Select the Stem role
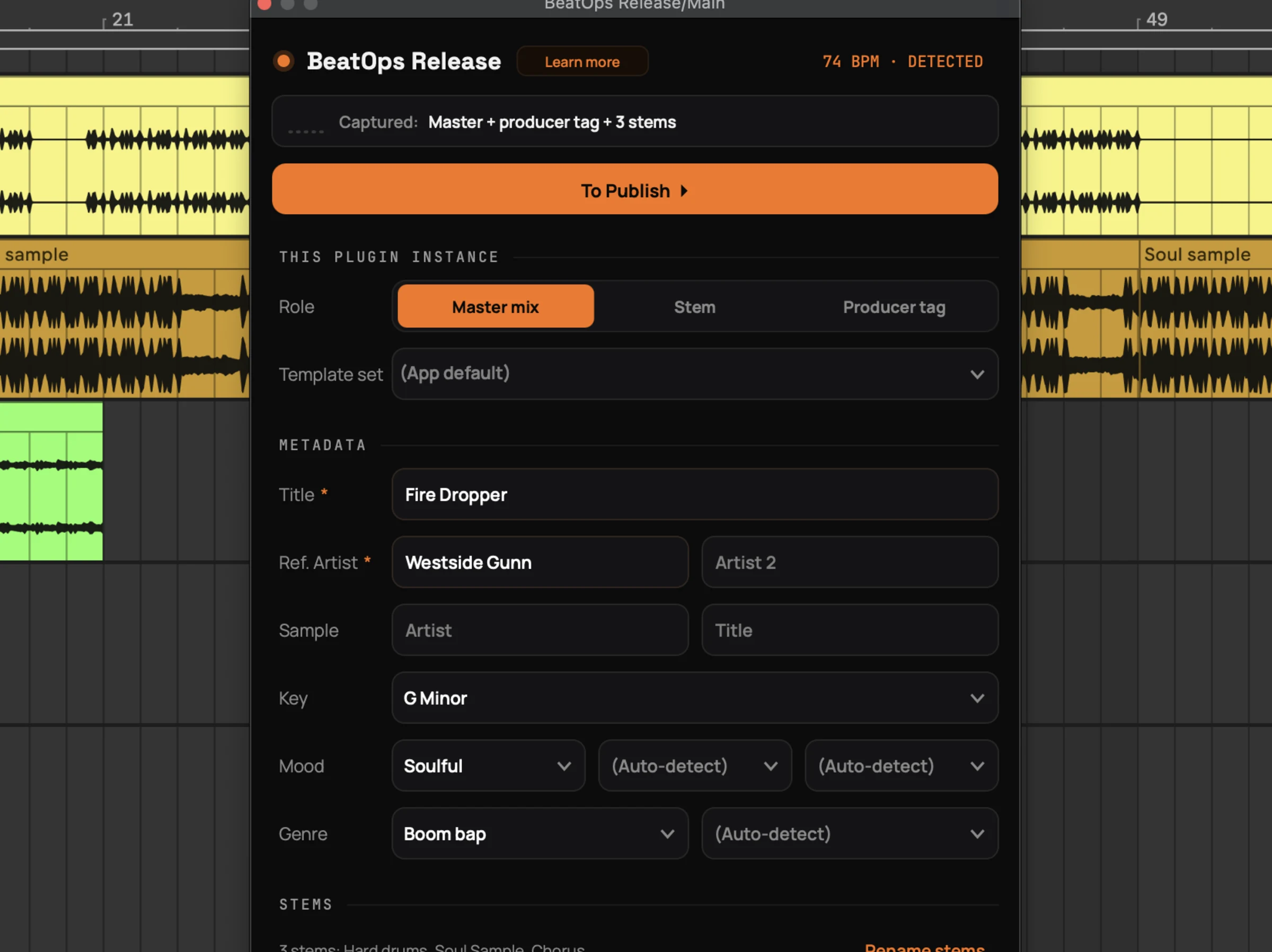The width and height of the screenshot is (1272, 952). tap(694, 306)
